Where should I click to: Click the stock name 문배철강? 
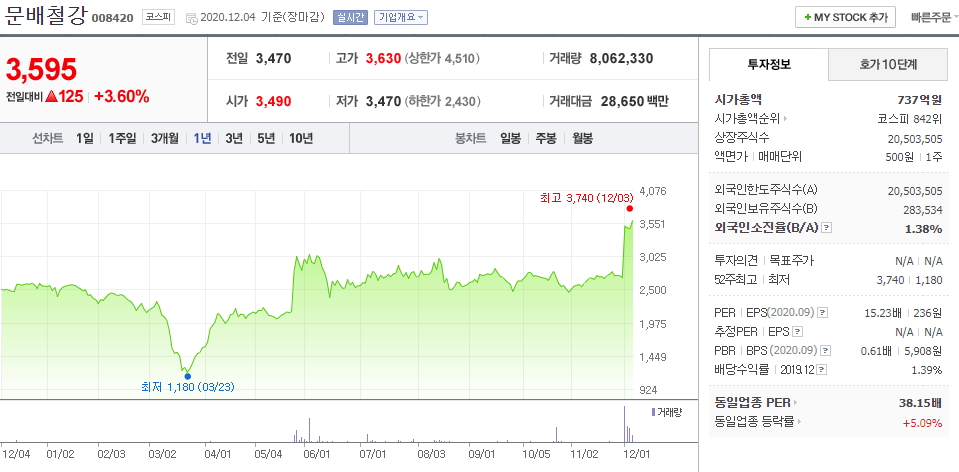pos(46,15)
